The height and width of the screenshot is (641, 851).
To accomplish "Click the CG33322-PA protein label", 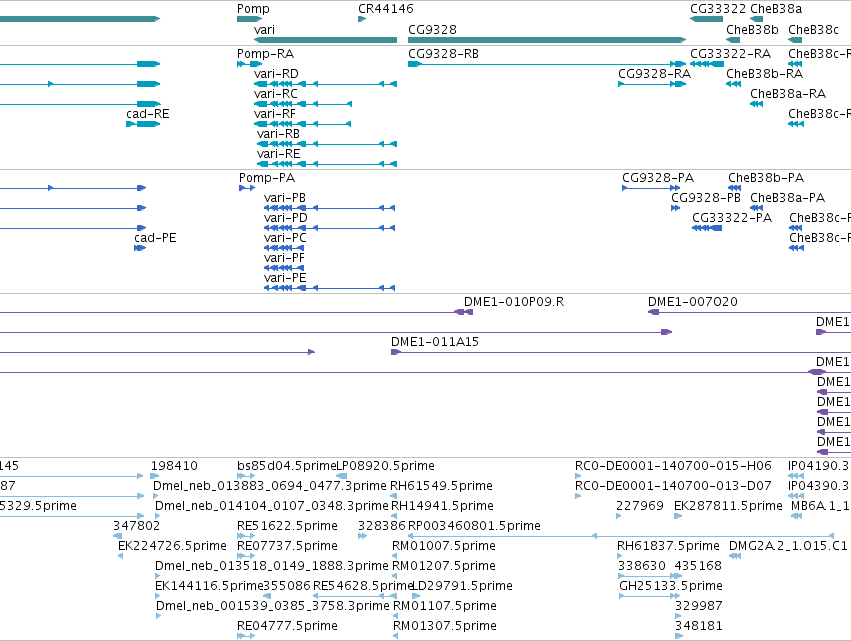I will click(x=732, y=218).
